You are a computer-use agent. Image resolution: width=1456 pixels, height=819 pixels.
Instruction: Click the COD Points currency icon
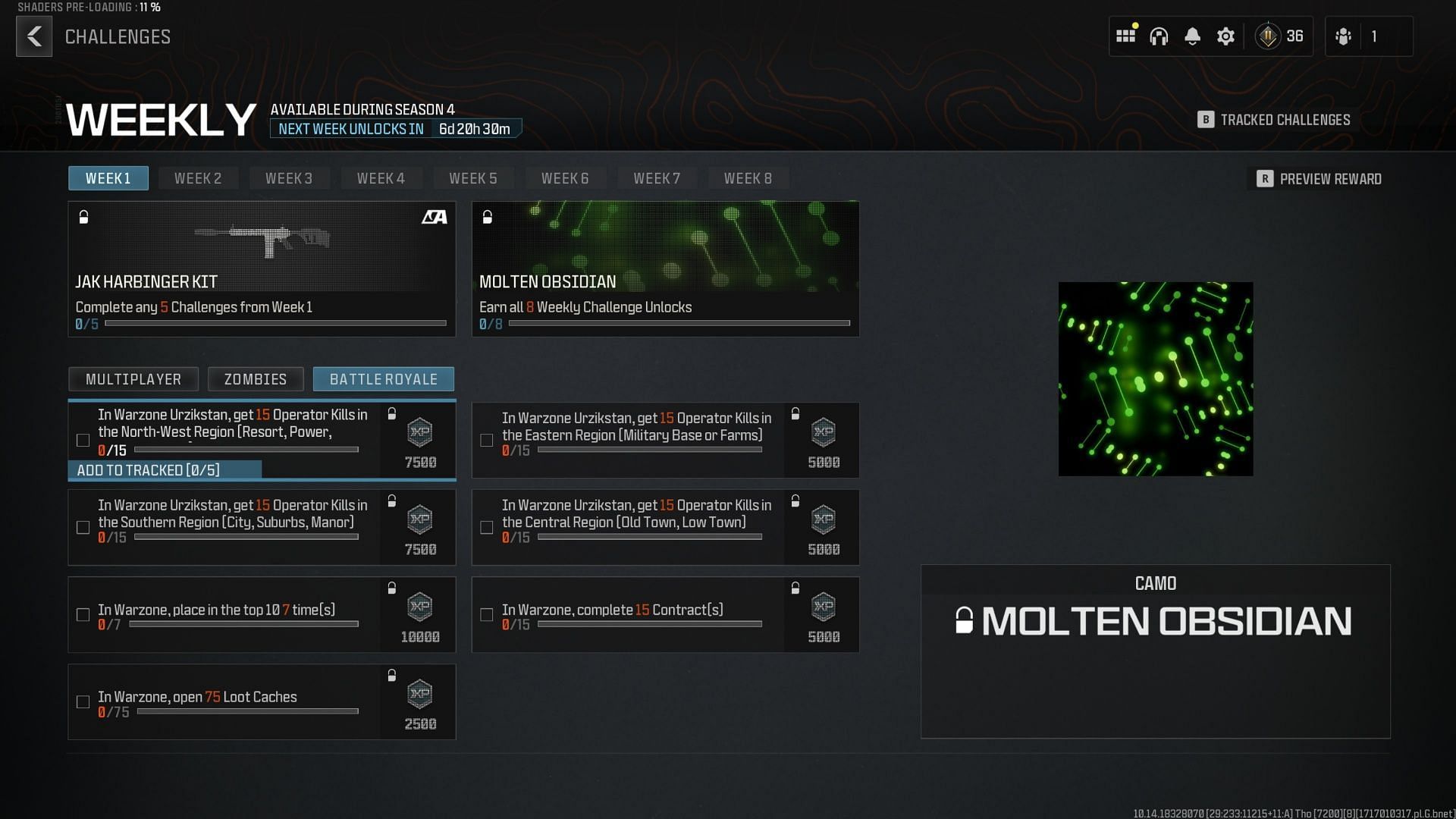pos(1267,36)
